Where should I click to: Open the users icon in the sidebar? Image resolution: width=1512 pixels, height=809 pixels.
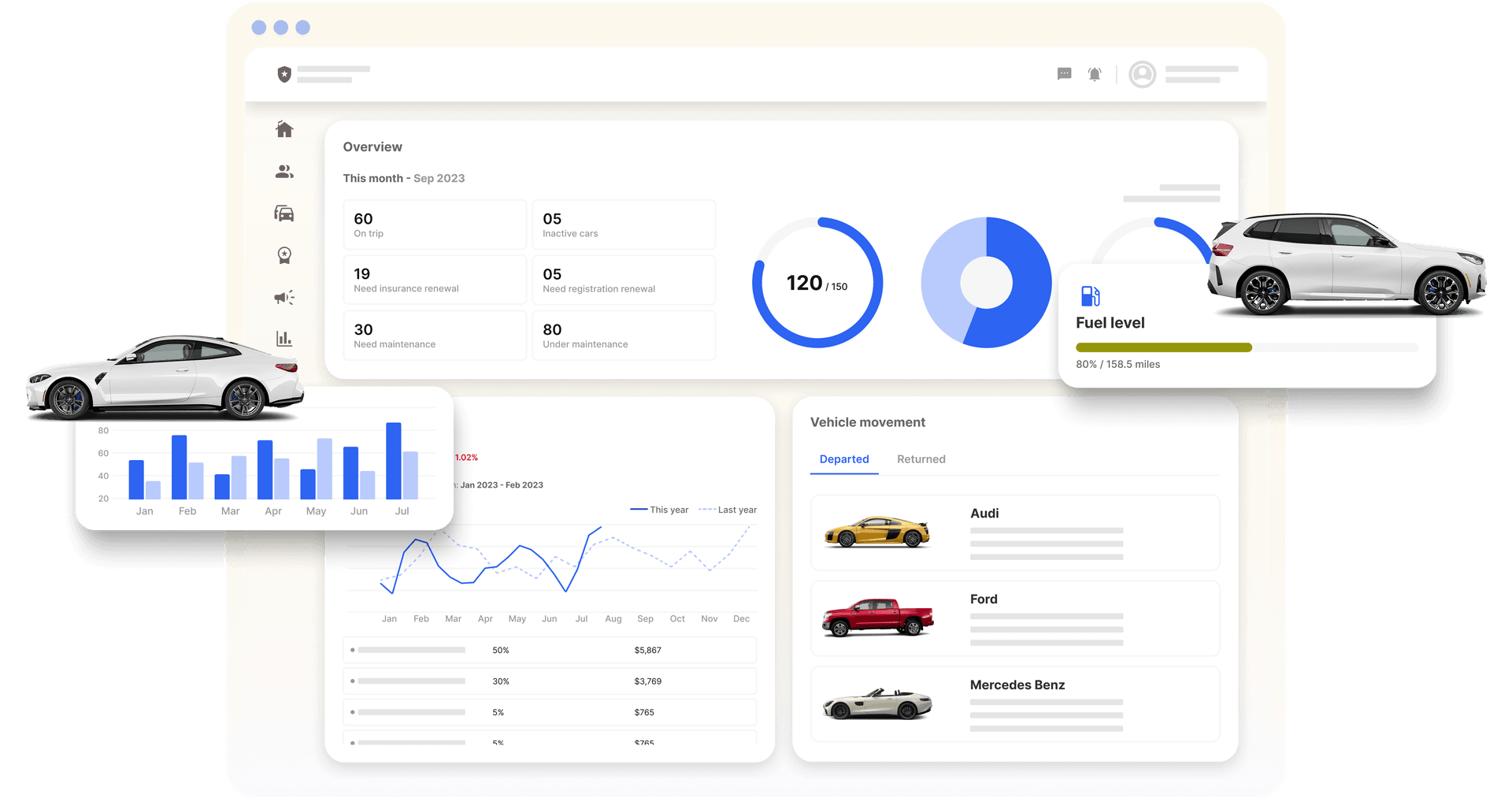click(x=284, y=172)
